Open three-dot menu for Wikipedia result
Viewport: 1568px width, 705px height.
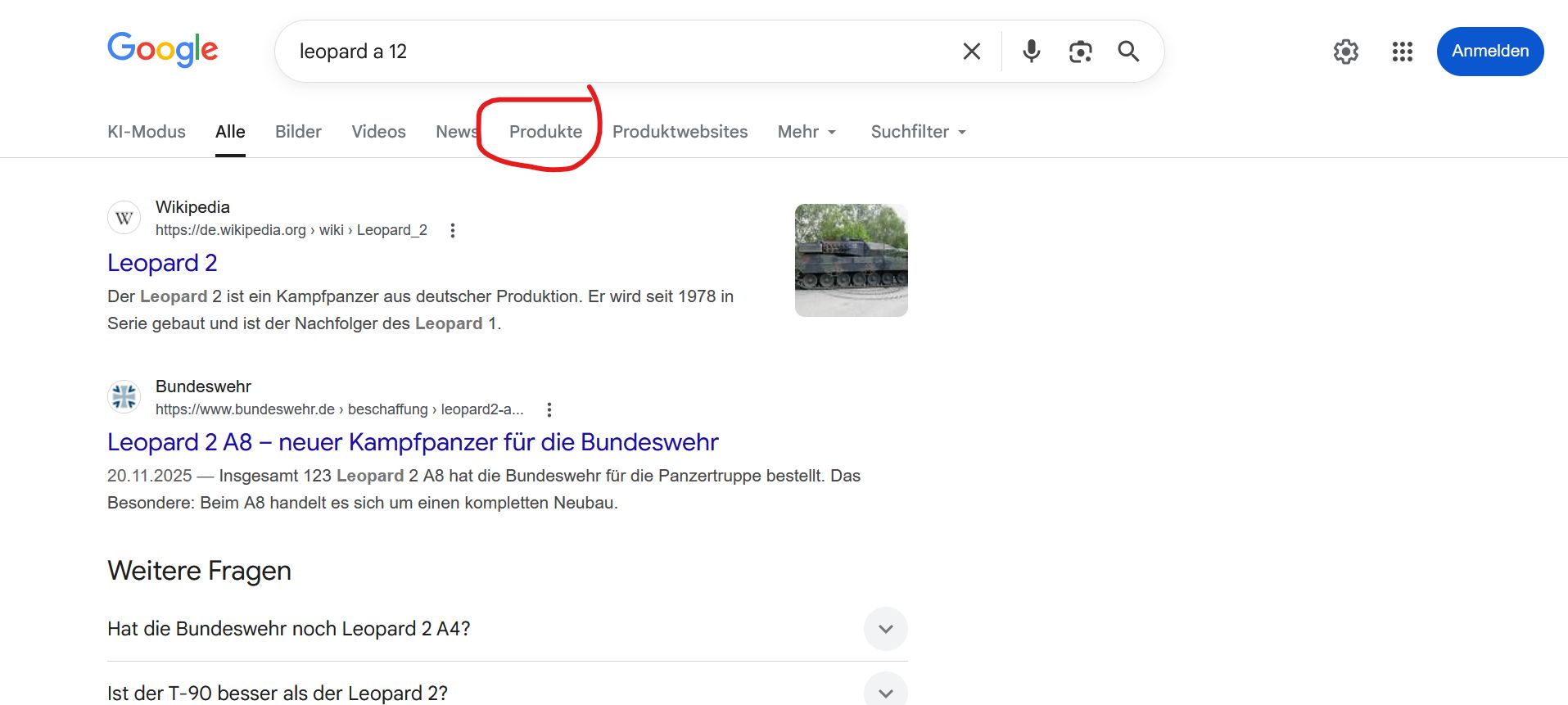453,231
